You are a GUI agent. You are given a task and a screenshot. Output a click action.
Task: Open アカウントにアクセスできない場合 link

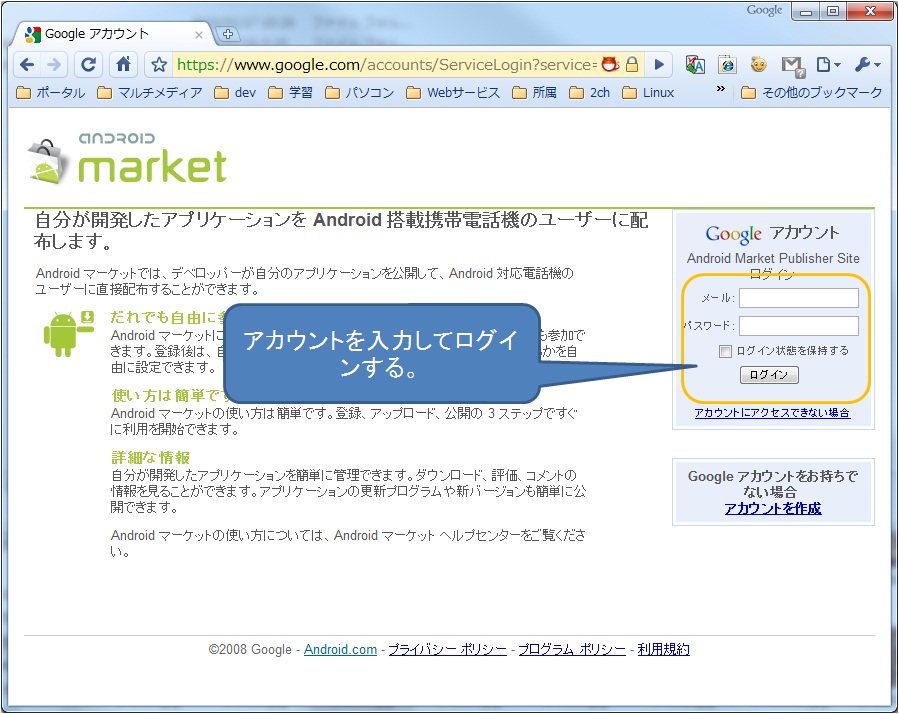click(x=772, y=413)
